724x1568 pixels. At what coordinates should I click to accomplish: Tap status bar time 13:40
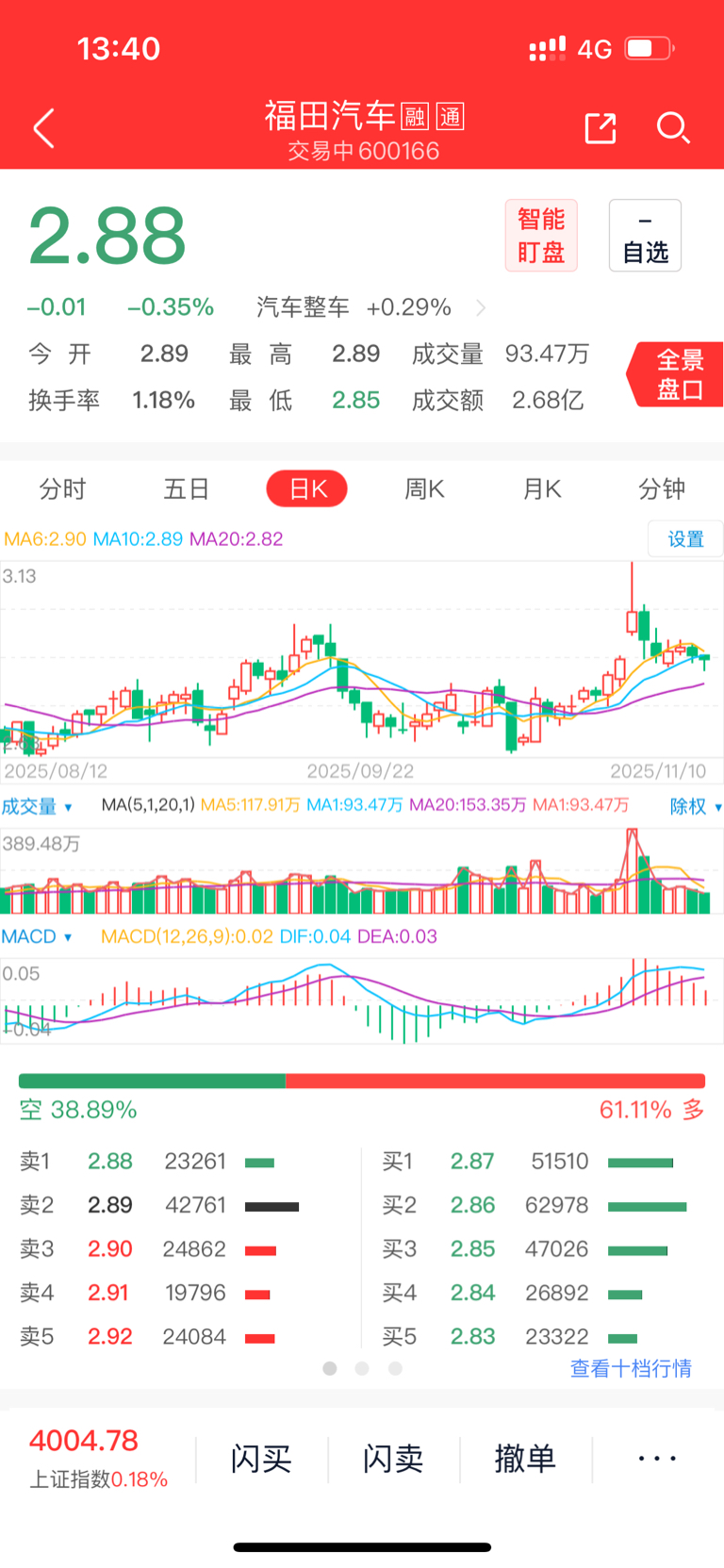point(119,48)
